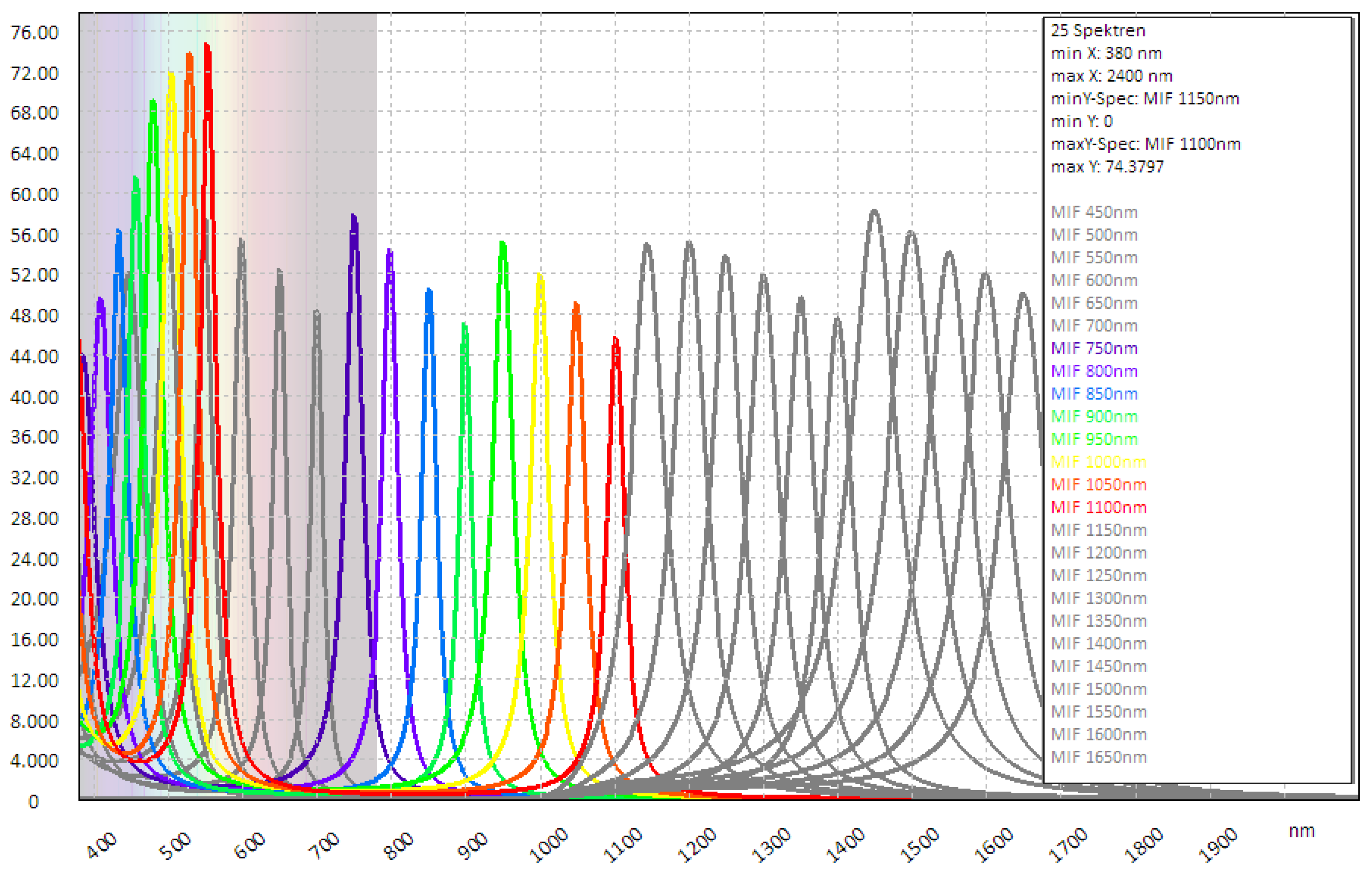Click the 76.00 y-axis label
This screenshot has height=873, width=1372.
tap(34, 33)
